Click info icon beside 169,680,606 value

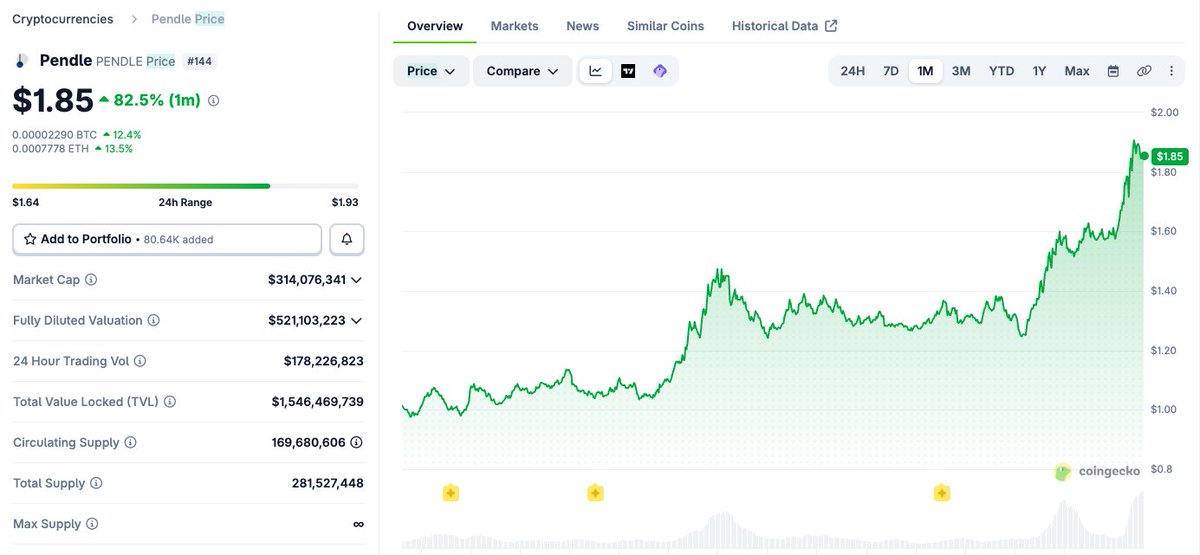click(357, 442)
